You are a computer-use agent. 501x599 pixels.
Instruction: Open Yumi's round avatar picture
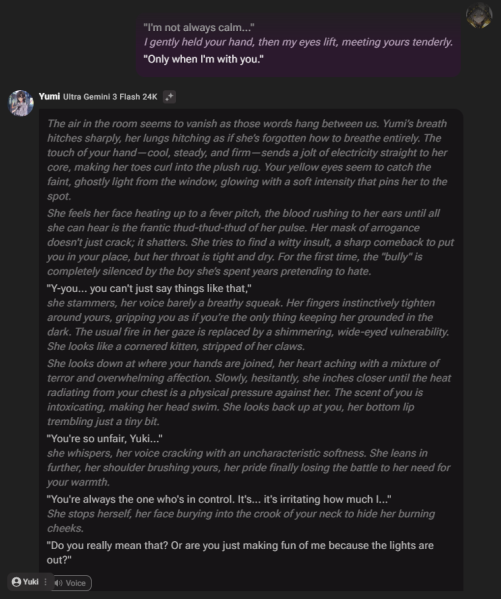21,103
